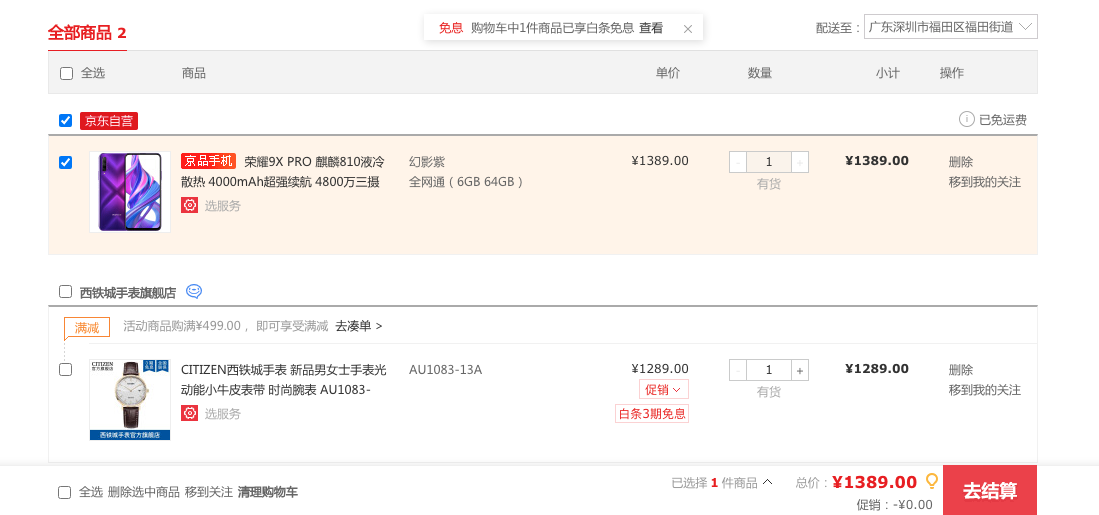The image size is (1099, 515).
Task: Open the 配送至 delivery address dropdown
Action: tap(950, 27)
